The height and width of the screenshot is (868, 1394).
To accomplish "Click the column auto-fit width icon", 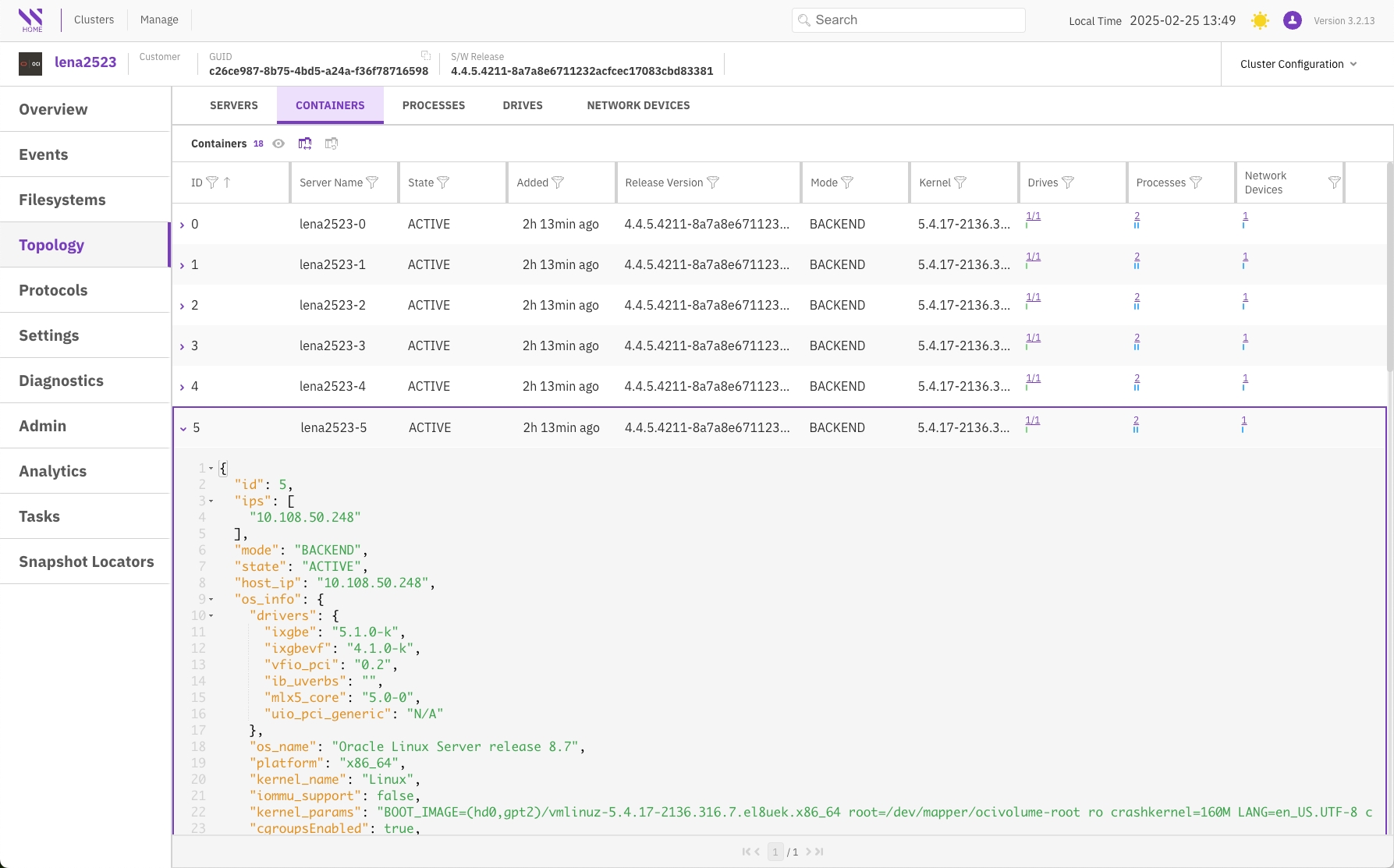I will click(x=305, y=143).
